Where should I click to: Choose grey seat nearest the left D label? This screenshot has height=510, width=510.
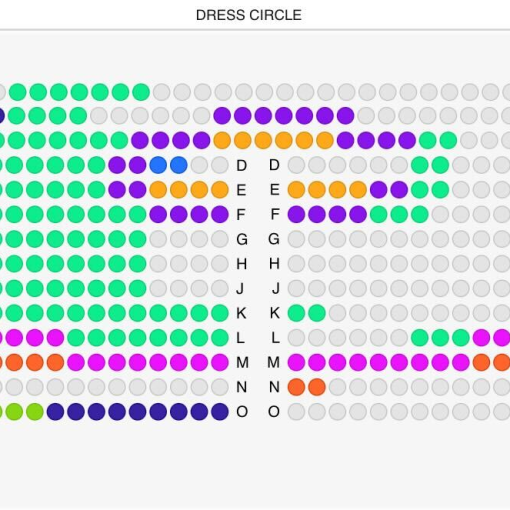click(220, 165)
